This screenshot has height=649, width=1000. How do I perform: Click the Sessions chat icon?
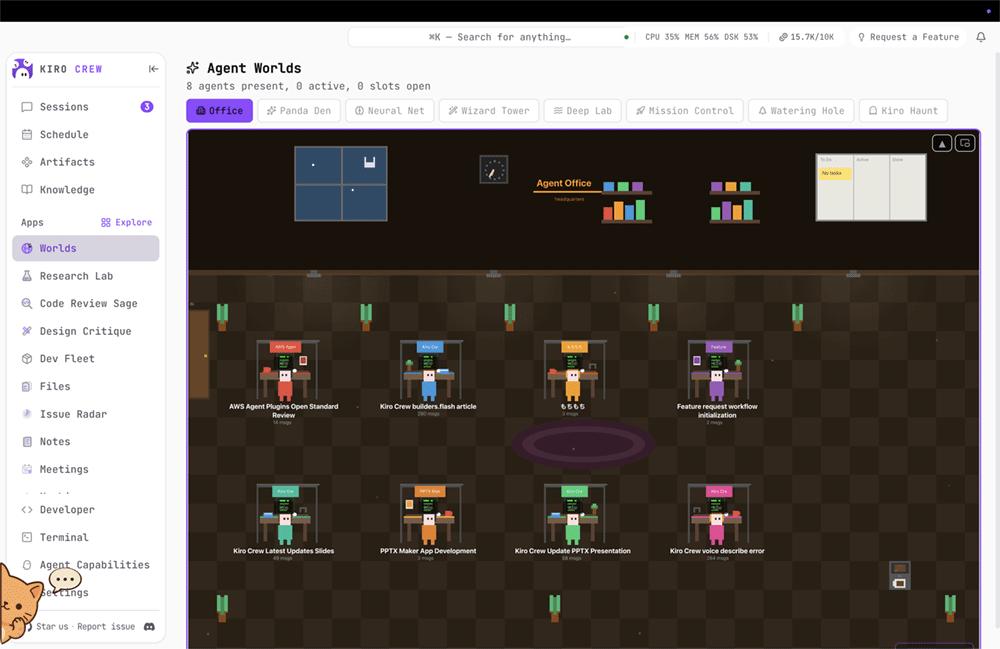(27, 107)
